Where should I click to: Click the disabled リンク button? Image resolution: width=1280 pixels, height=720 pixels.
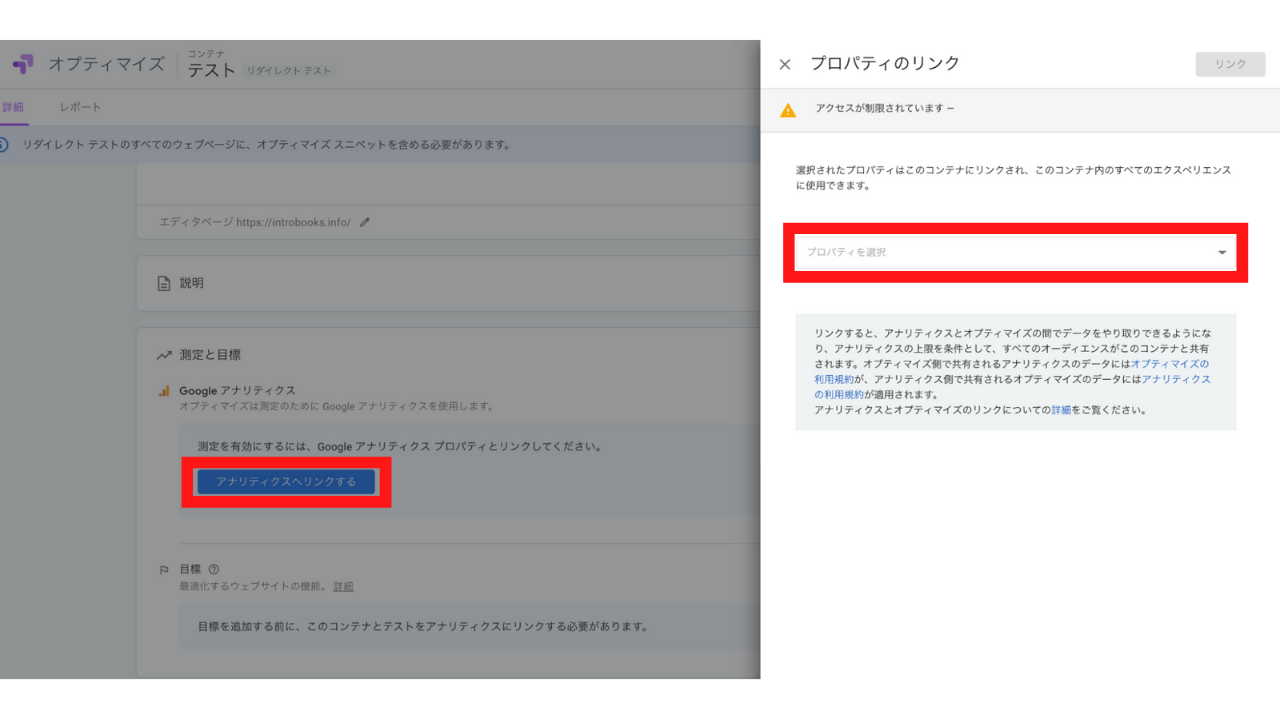coord(1230,64)
